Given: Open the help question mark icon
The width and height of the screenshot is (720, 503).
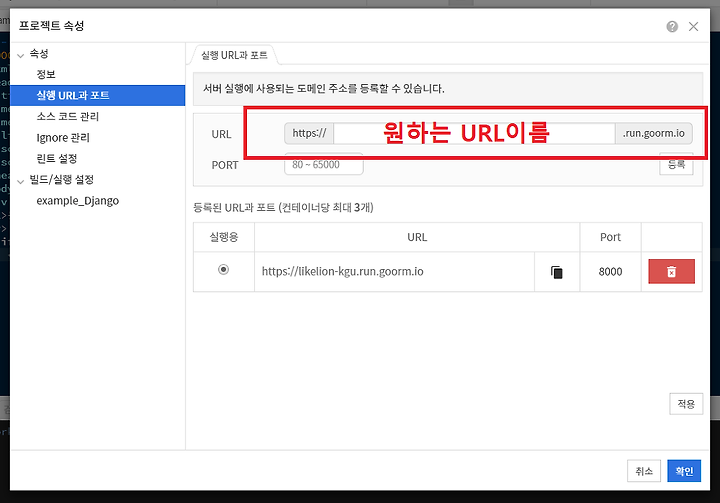Looking at the screenshot, I should (x=672, y=27).
